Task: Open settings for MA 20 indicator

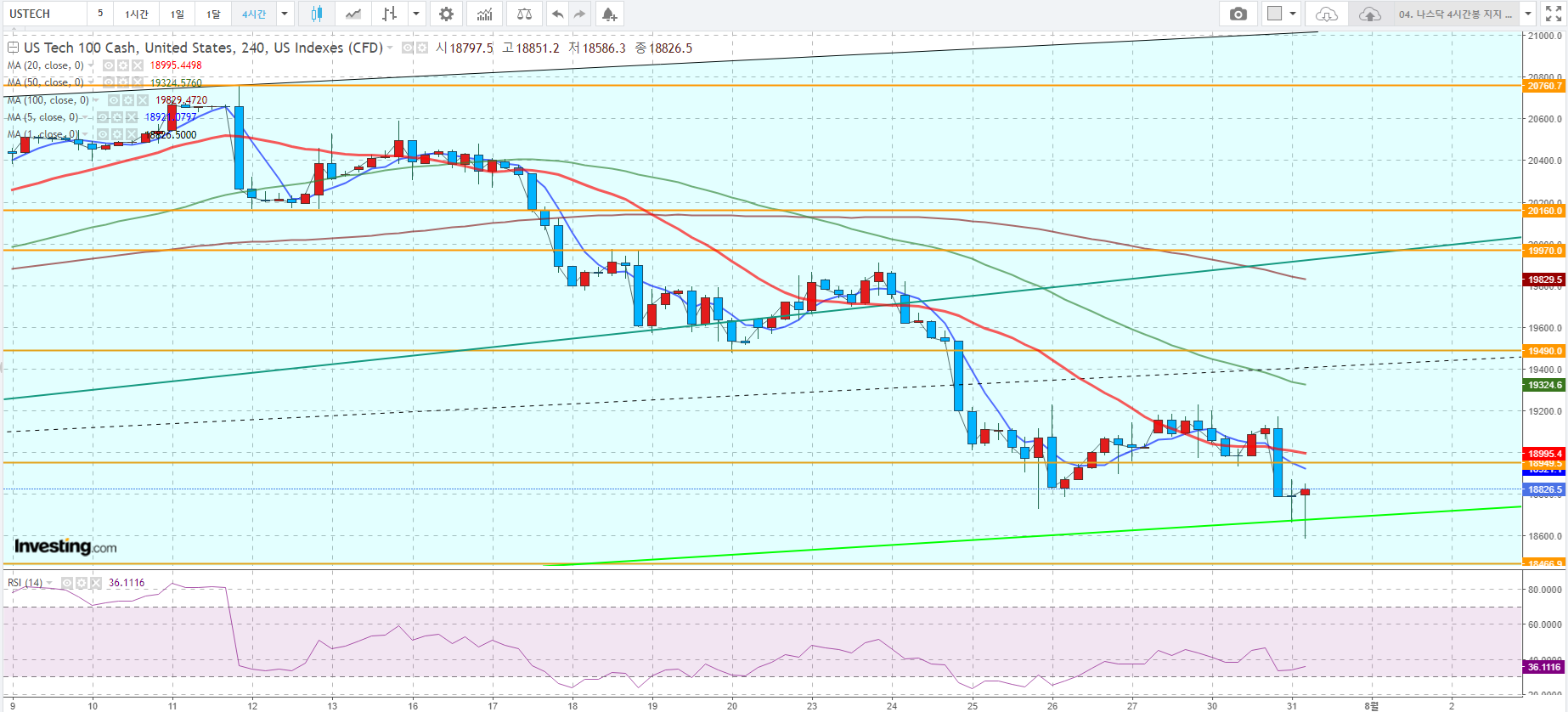Action: click(x=123, y=65)
